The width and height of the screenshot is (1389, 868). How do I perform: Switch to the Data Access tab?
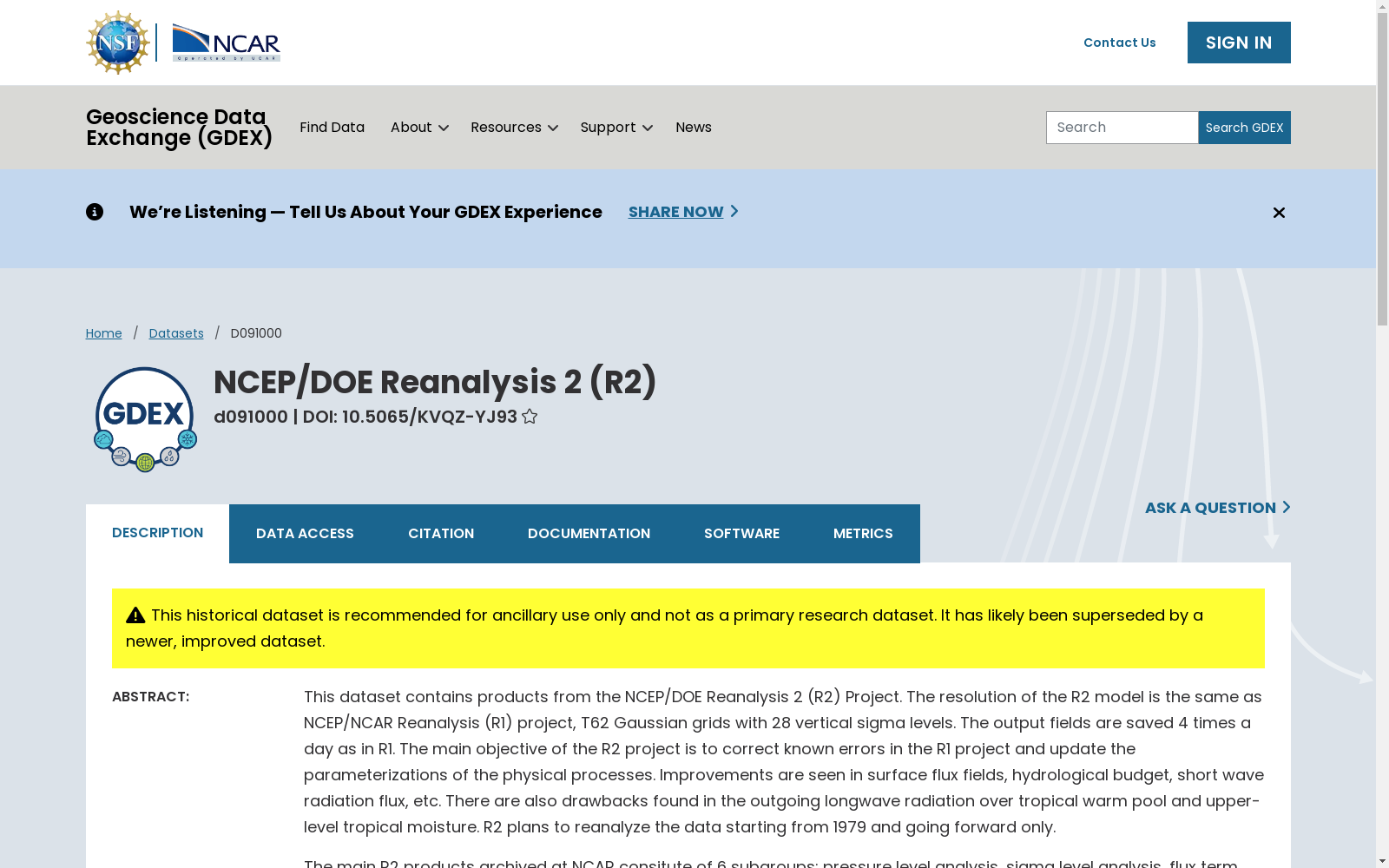(x=305, y=534)
